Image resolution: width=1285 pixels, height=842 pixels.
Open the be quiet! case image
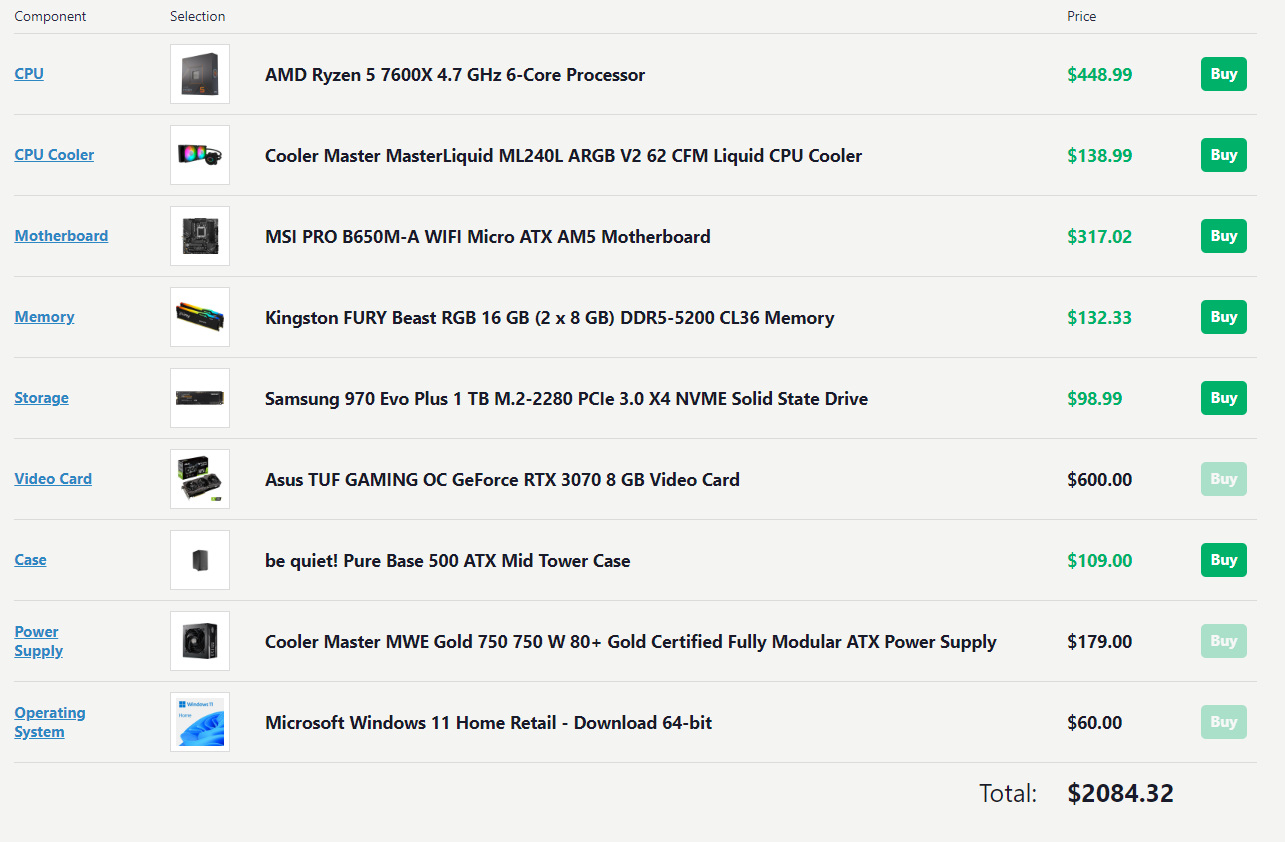(x=200, y=560)
